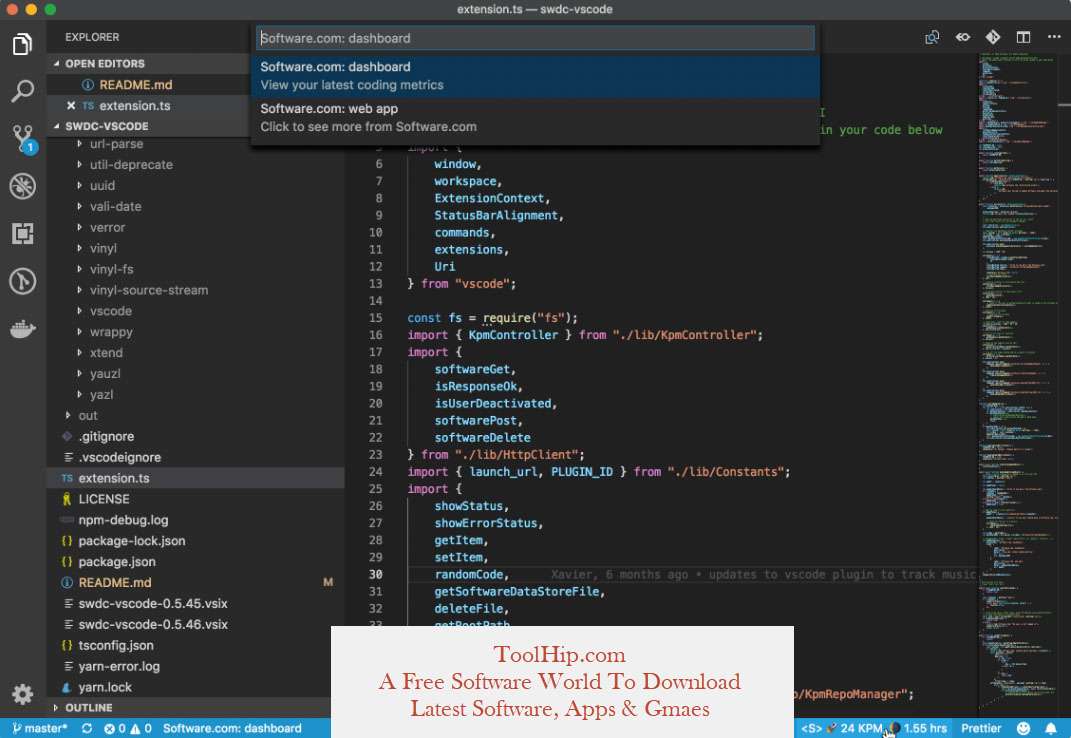Open the Manage gear icon
The width and height of the screenshot is (1071, 738).
click(23, 694)
